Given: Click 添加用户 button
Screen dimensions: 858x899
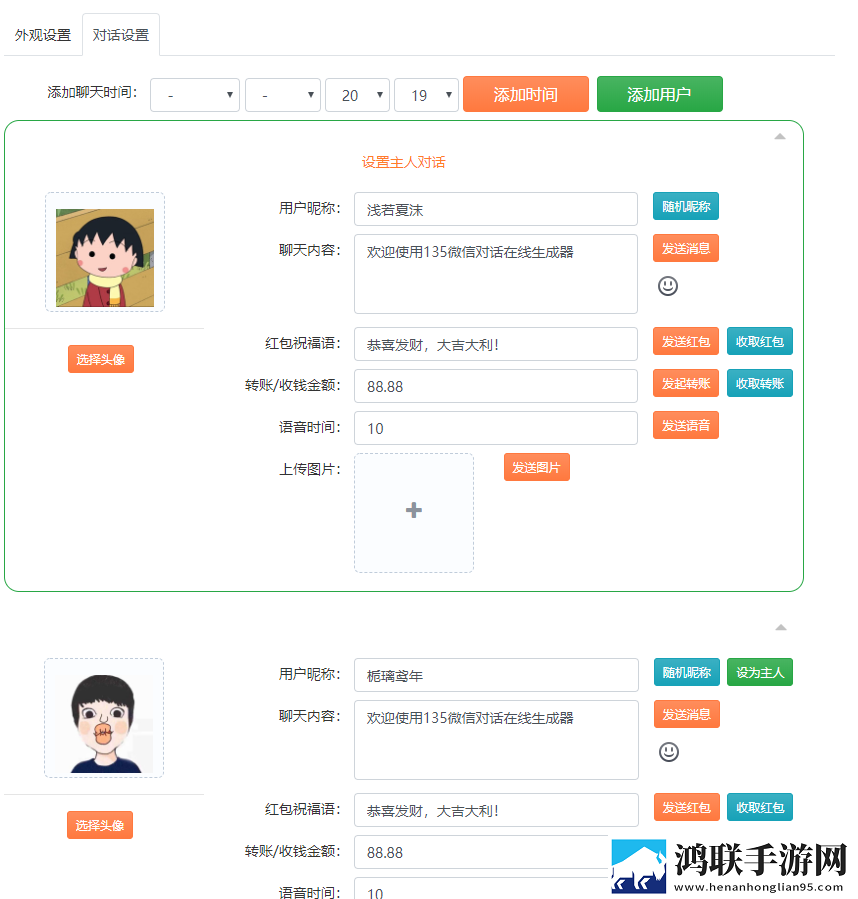Looking at the screenshot, I should 660,94.
